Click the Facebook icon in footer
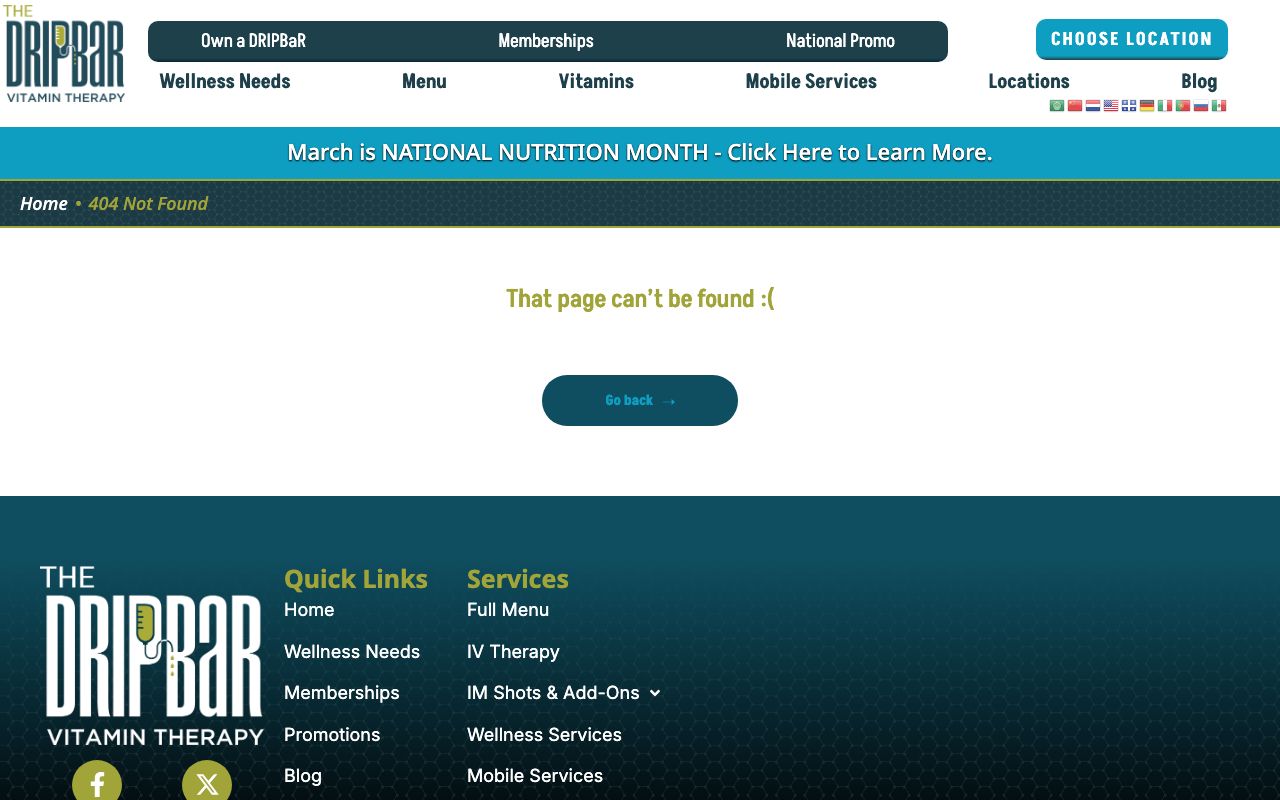The height and width of the screenshot is (800, 1280). 97,783
